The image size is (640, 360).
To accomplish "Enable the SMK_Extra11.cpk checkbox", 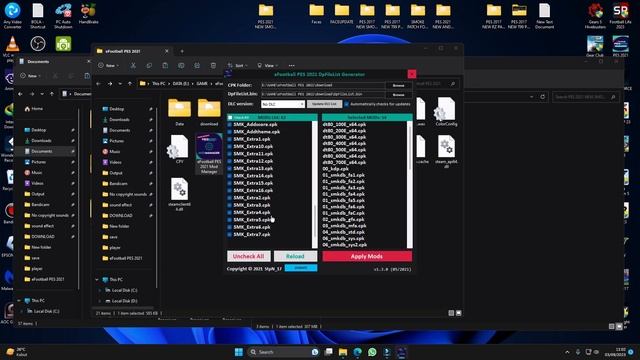I will pos(229,154).
